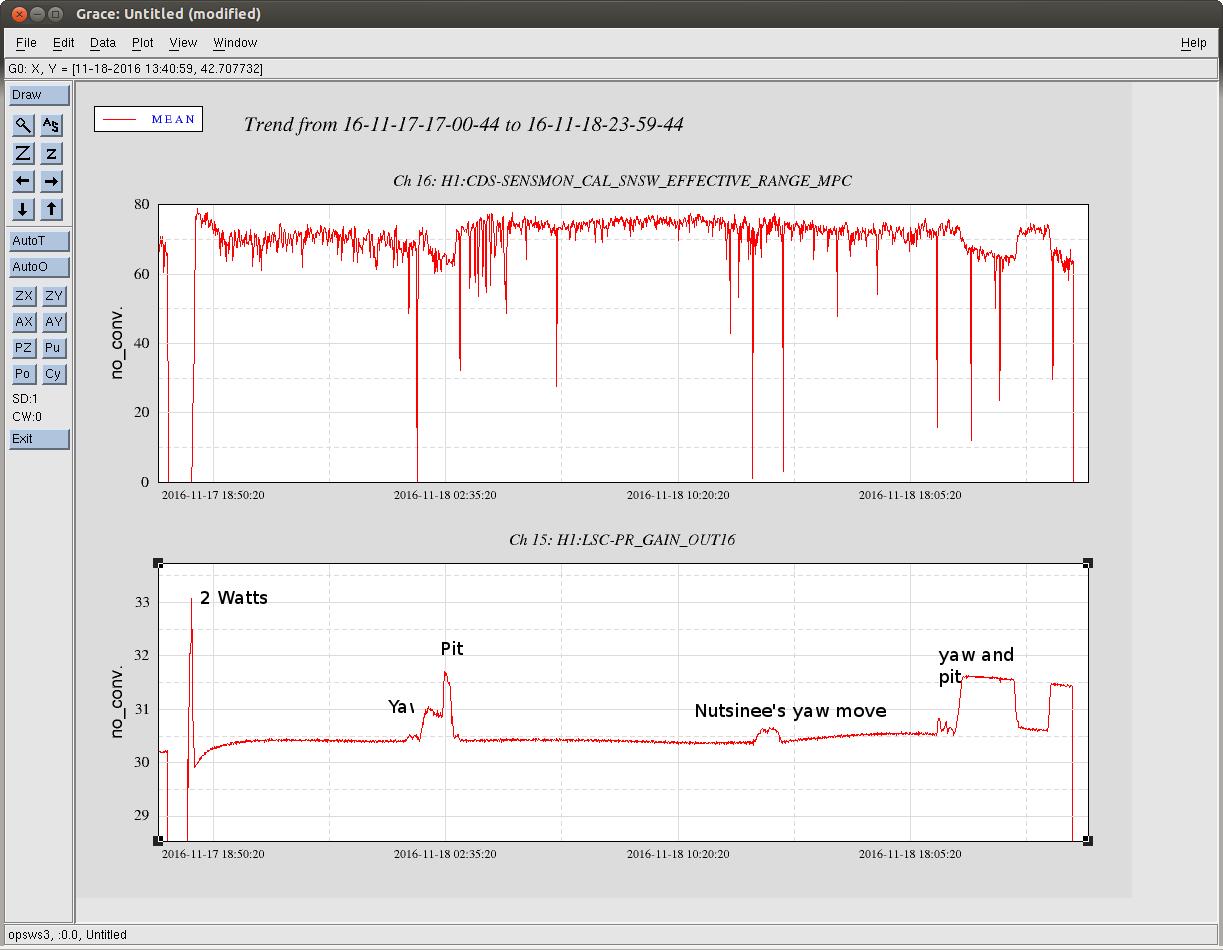Click the Draw redraw button
Image resolution: width=1223 pixels, height=950 pixels.
(39, 95)
